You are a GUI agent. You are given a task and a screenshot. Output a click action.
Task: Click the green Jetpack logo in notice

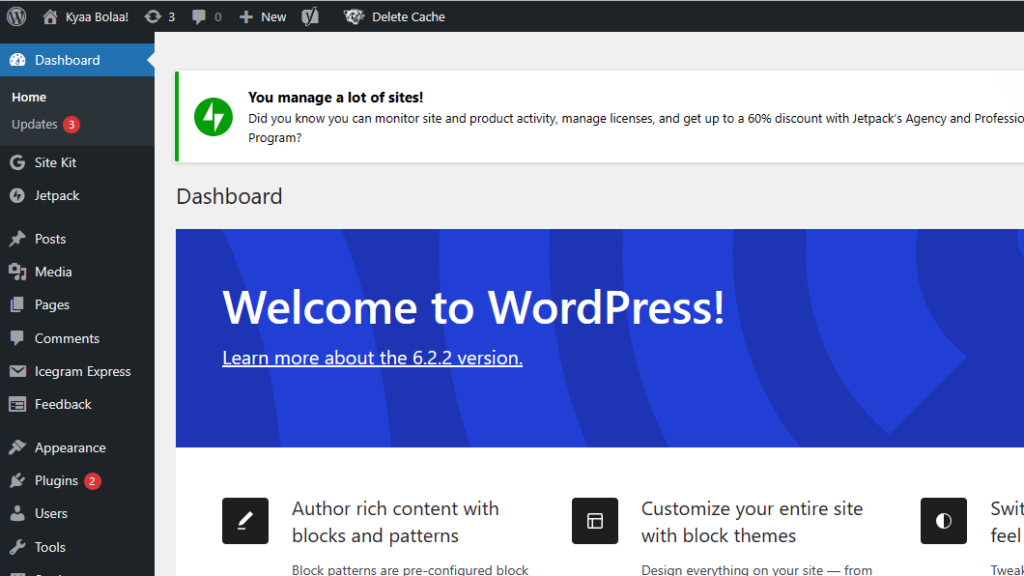tap(213, 117)
